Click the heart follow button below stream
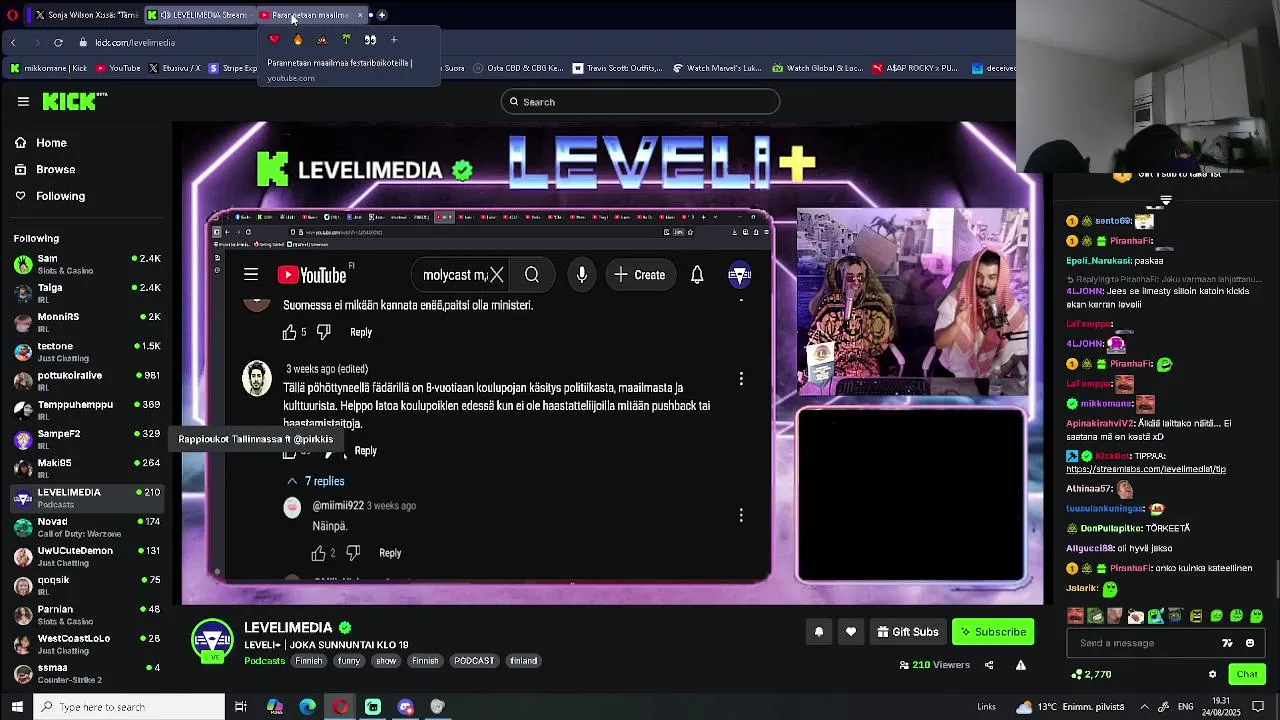 tap(851, 632)
